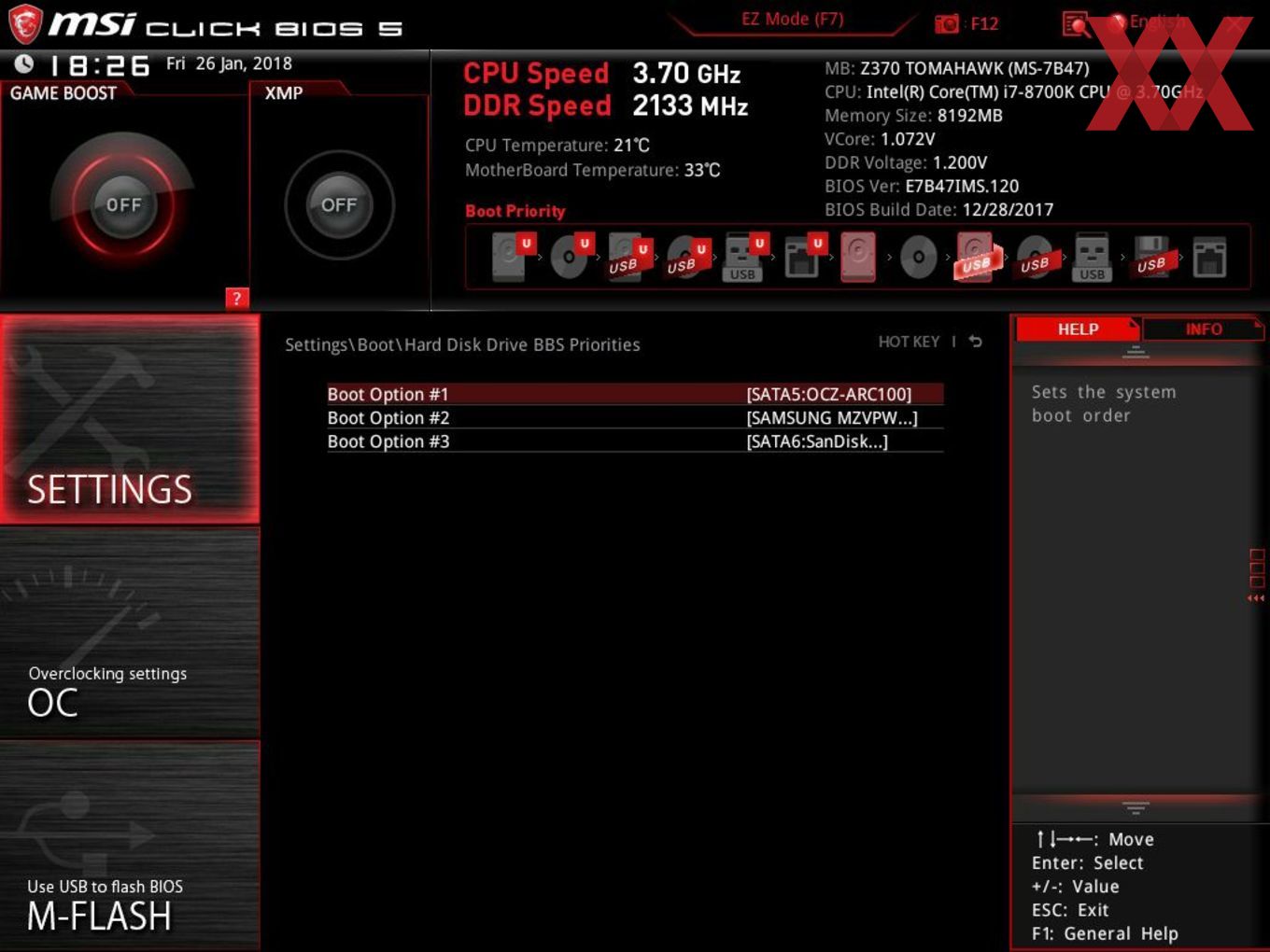Open the BIOS search magnifier icon
This screenshot has height=952, width=1270.
point(1076,24)
